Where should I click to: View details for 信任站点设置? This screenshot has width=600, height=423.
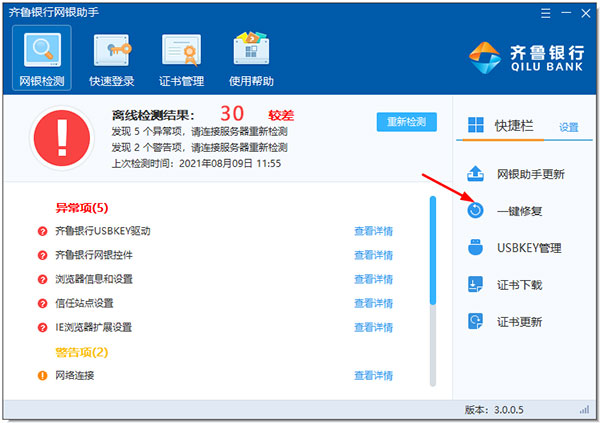(373, 304)
